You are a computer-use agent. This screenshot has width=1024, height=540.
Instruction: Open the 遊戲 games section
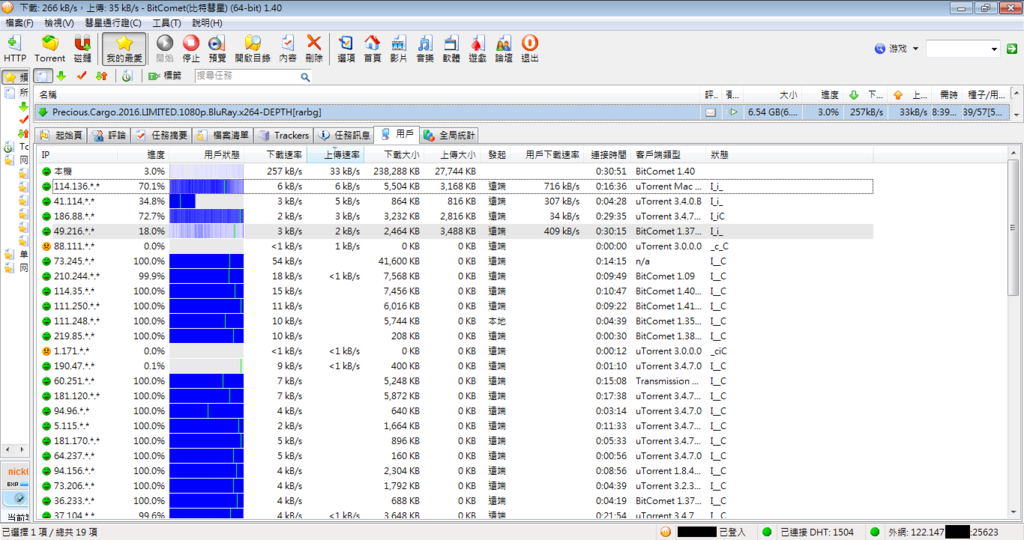477,49
